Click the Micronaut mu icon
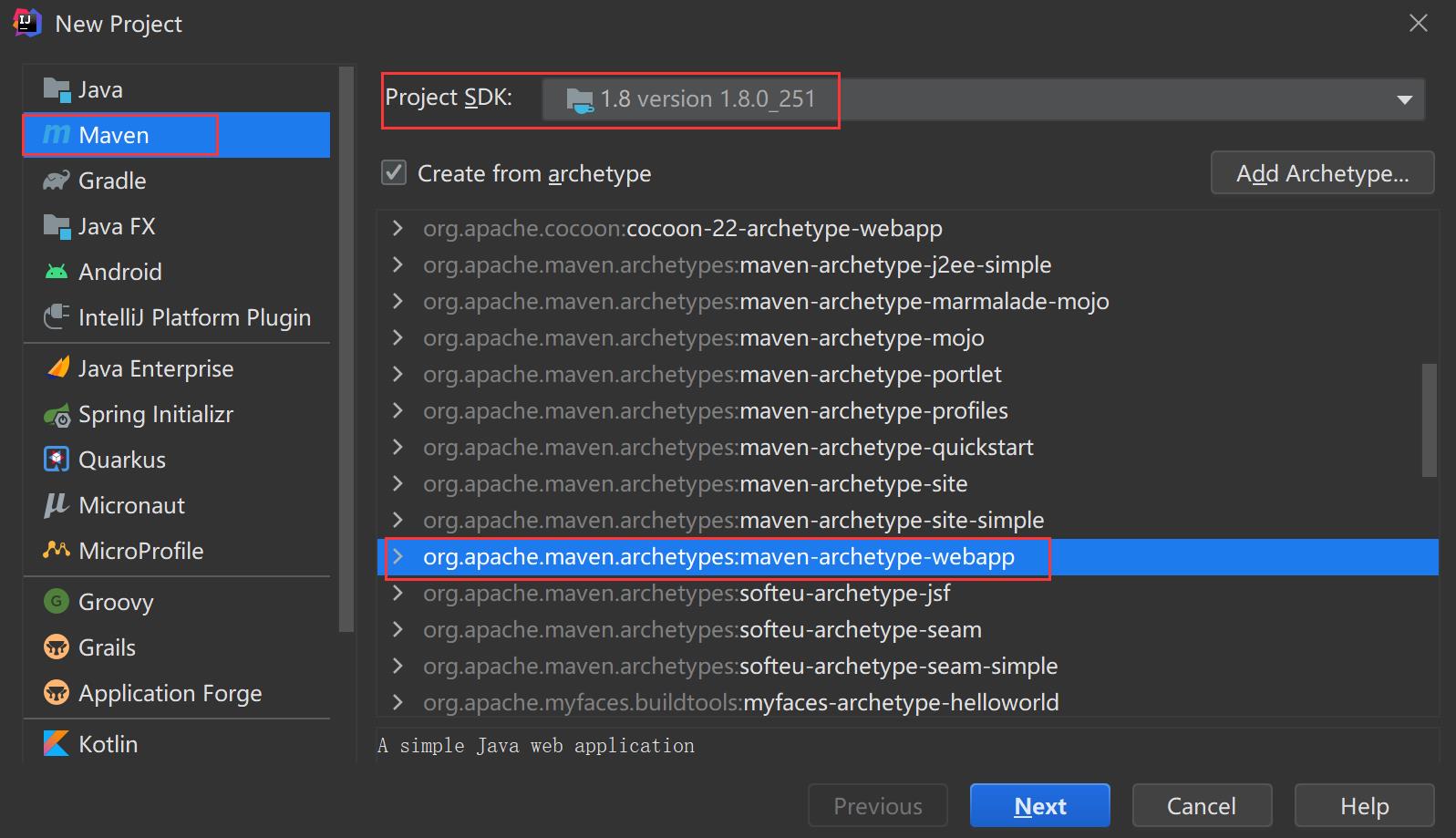 point(57,505)
